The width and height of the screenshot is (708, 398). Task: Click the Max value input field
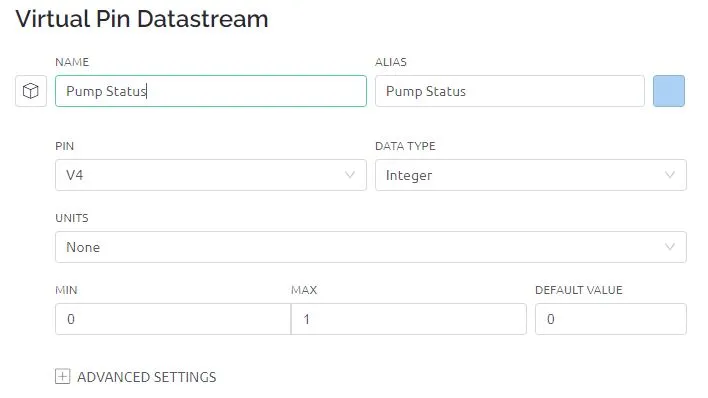coord(409,319)
